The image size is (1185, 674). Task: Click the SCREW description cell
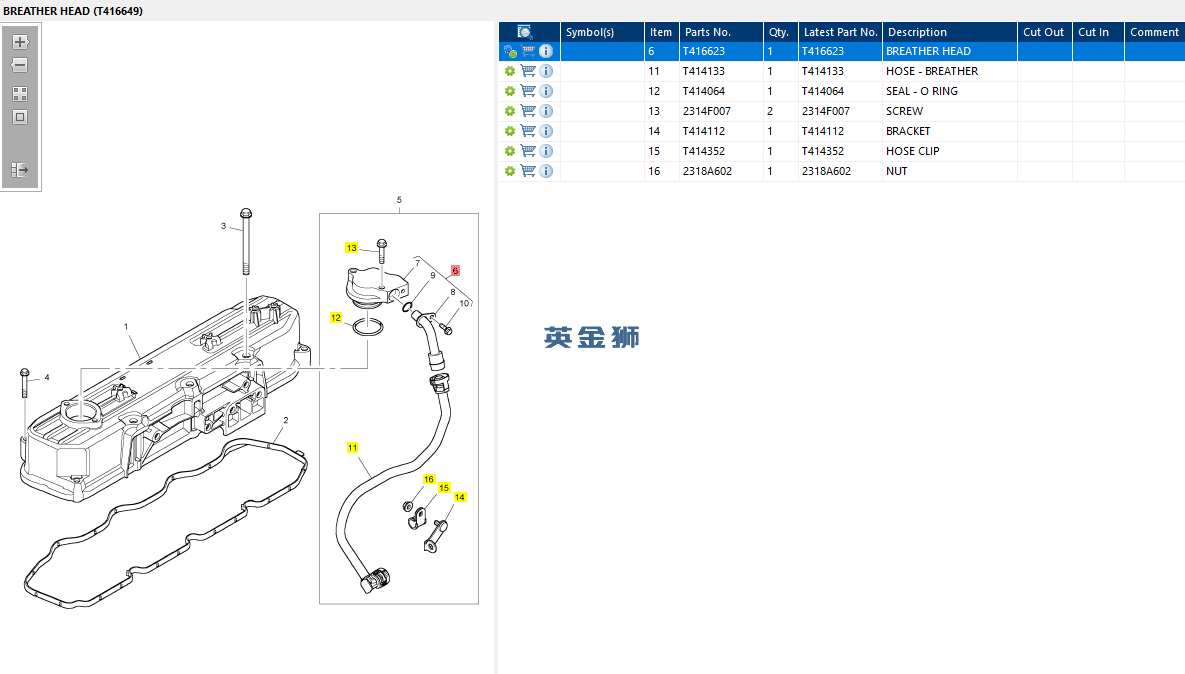pos(949,111)
